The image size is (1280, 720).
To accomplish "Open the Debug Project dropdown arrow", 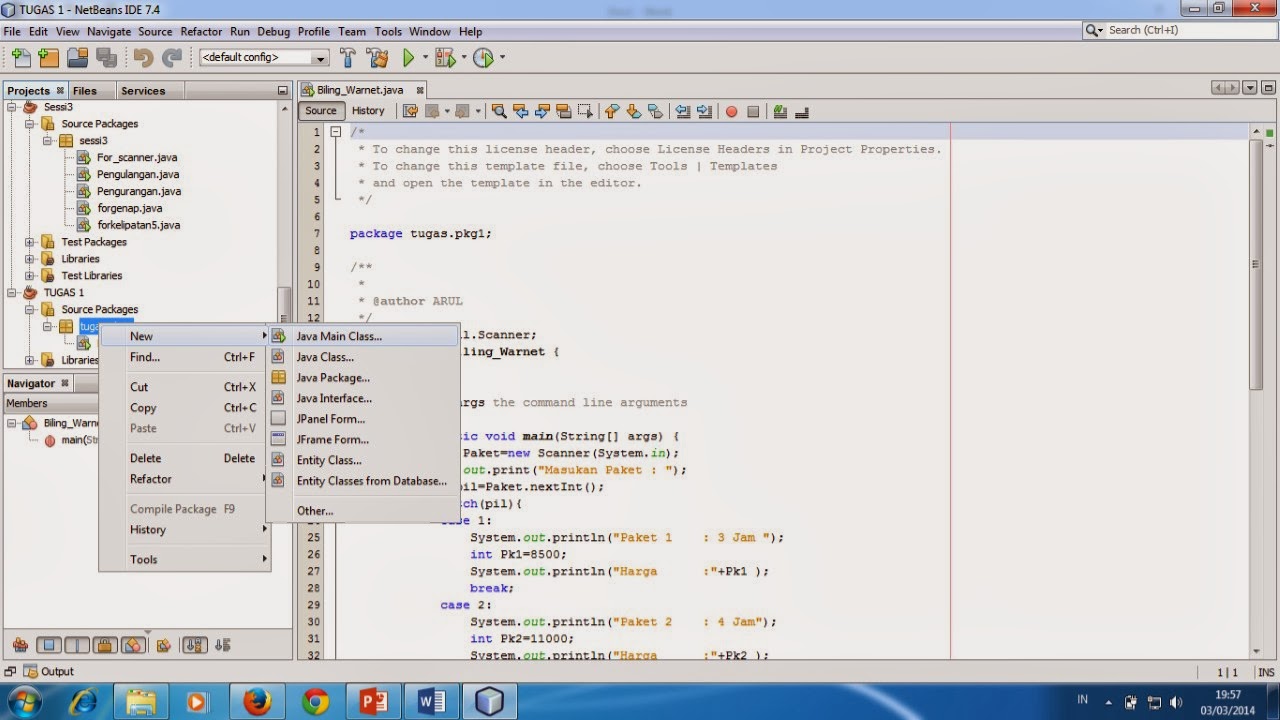I will 464,57.
